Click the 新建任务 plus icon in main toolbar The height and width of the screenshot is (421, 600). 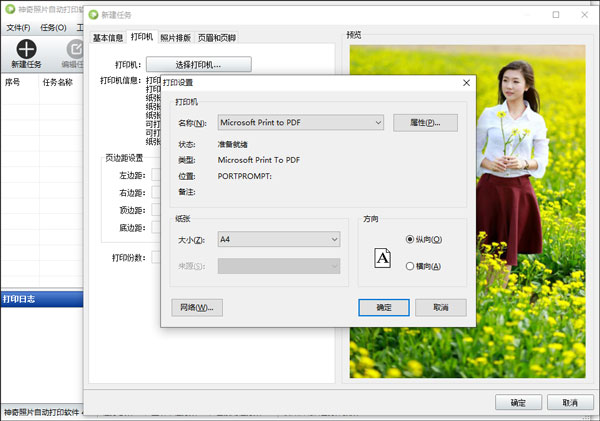[26, 49]
